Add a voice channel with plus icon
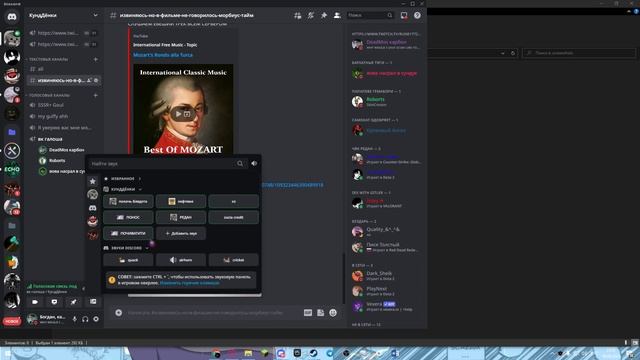640x360 pixels. click(96, 95)
